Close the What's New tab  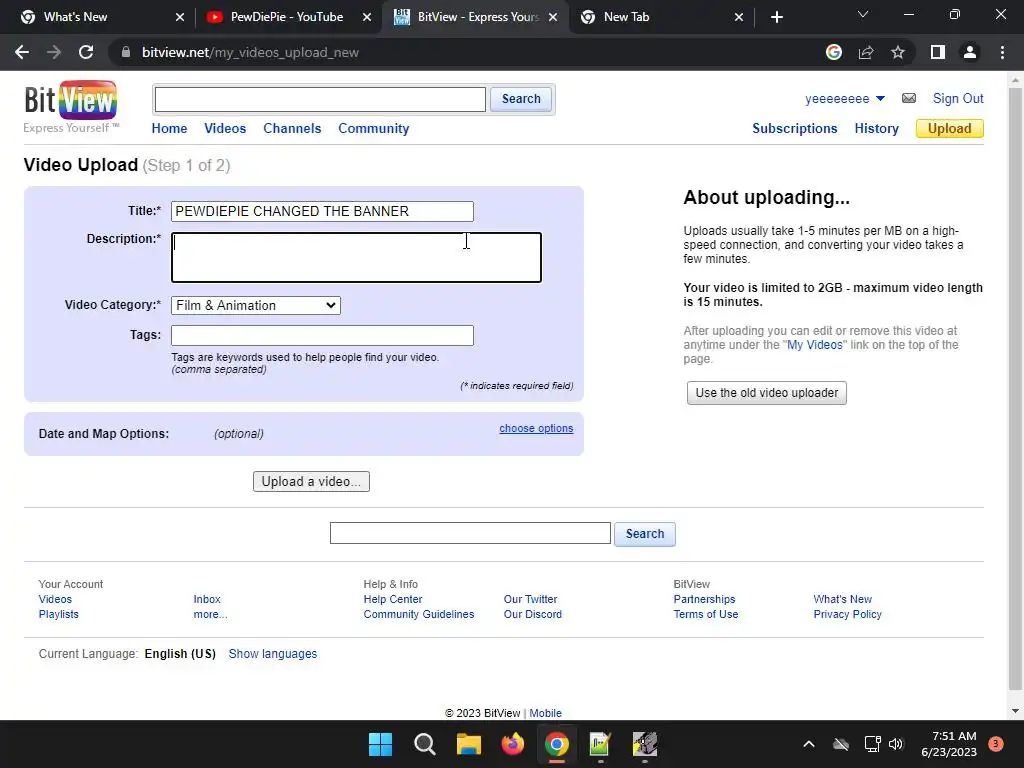(180, 17)
